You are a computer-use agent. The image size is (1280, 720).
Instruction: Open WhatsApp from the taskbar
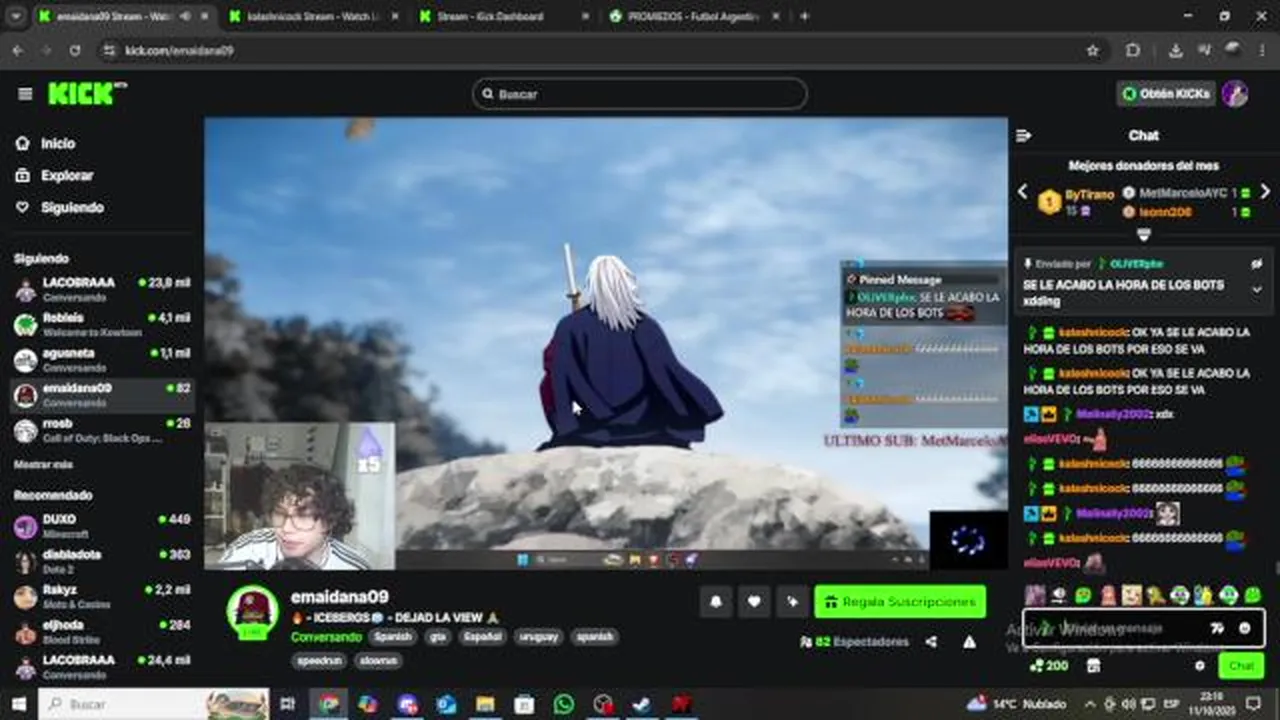pyautogui.click(x=563, y=704)
